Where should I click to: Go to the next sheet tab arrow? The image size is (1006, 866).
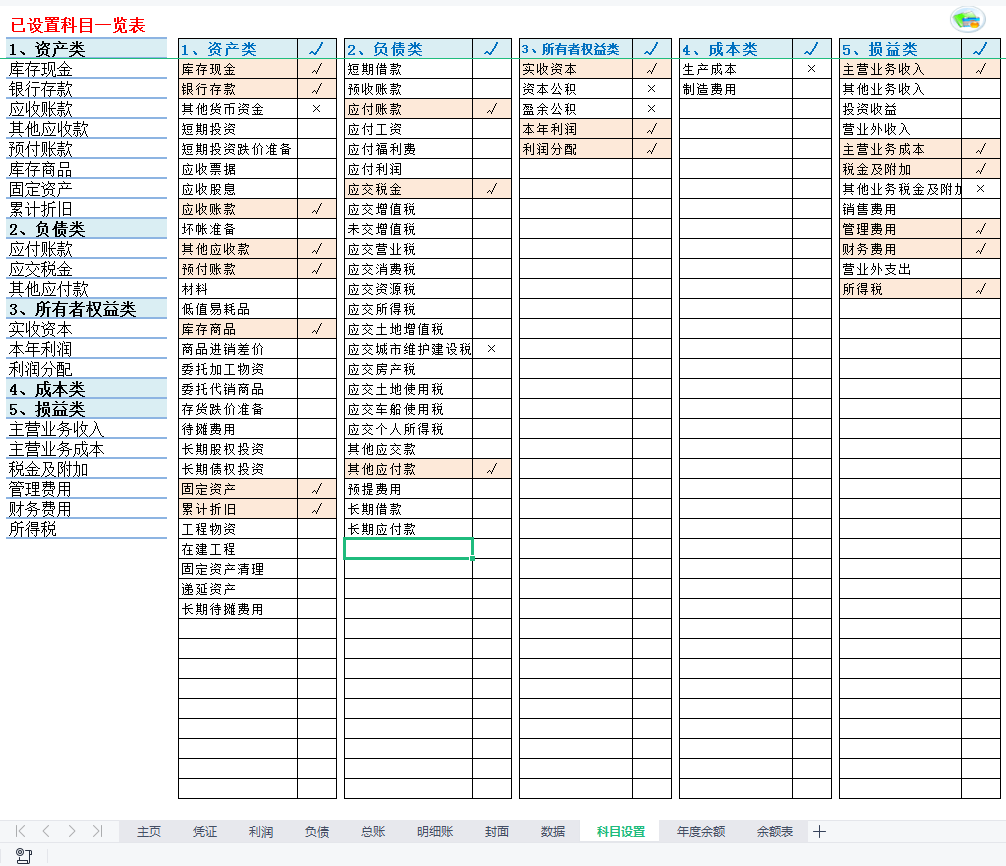(x=72, y=831)
